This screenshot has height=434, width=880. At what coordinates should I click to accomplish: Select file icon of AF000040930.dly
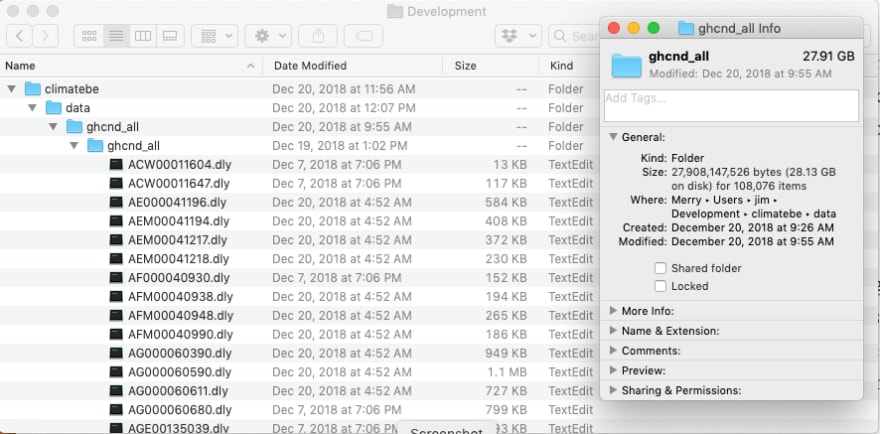pyautogui.click(x=116, y=277)
